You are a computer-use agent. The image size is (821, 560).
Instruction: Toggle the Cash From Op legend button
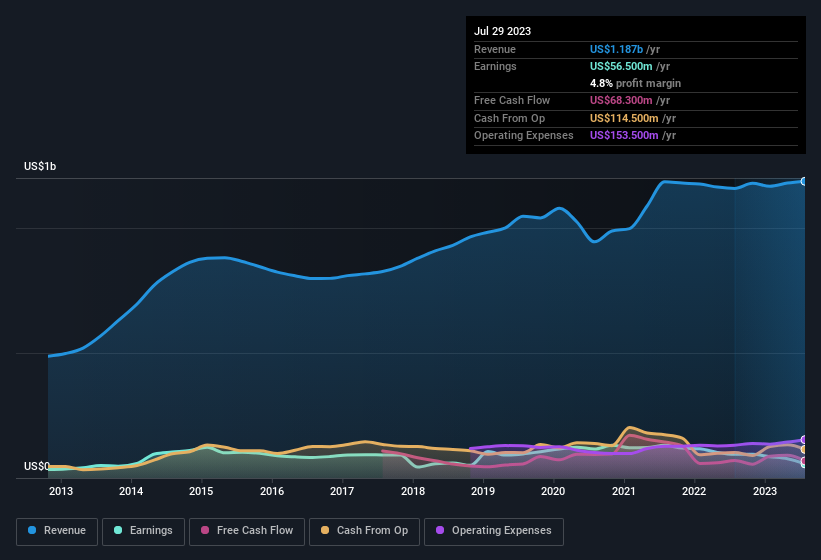click(364, 531)
